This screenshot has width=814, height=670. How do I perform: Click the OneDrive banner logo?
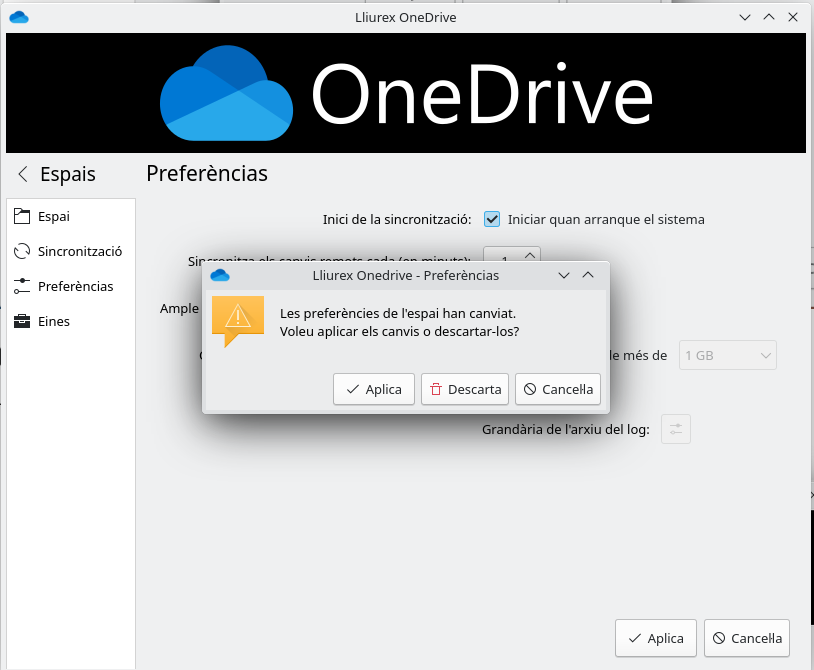(406, 97)
